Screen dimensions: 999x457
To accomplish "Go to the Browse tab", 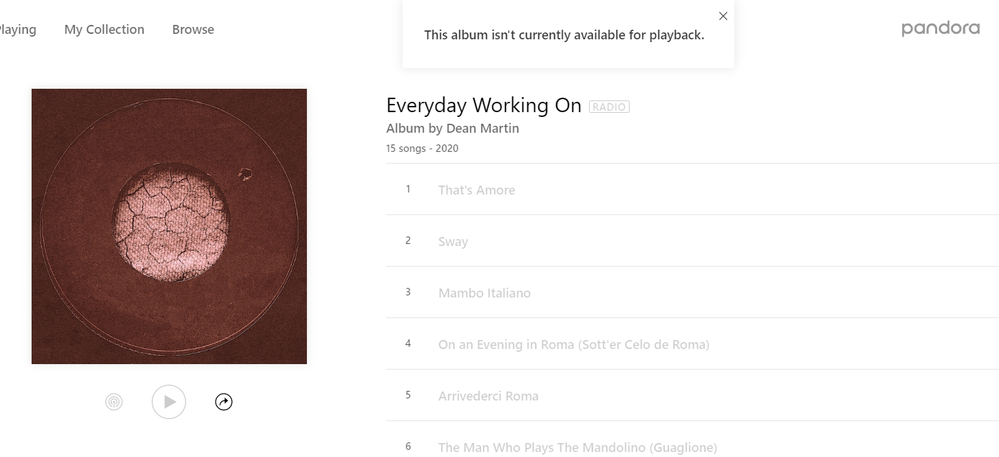I will [193, 30].
